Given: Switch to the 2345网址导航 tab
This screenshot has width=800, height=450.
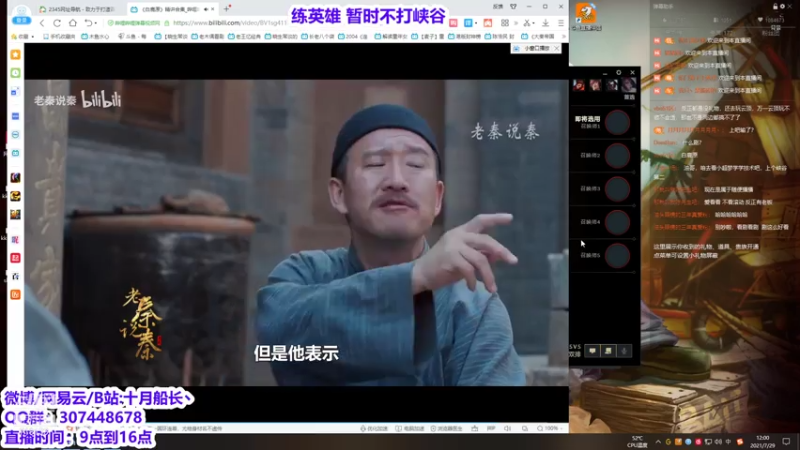Looking at the screenshot, I should pyautogui.click(x=78, y=9).
